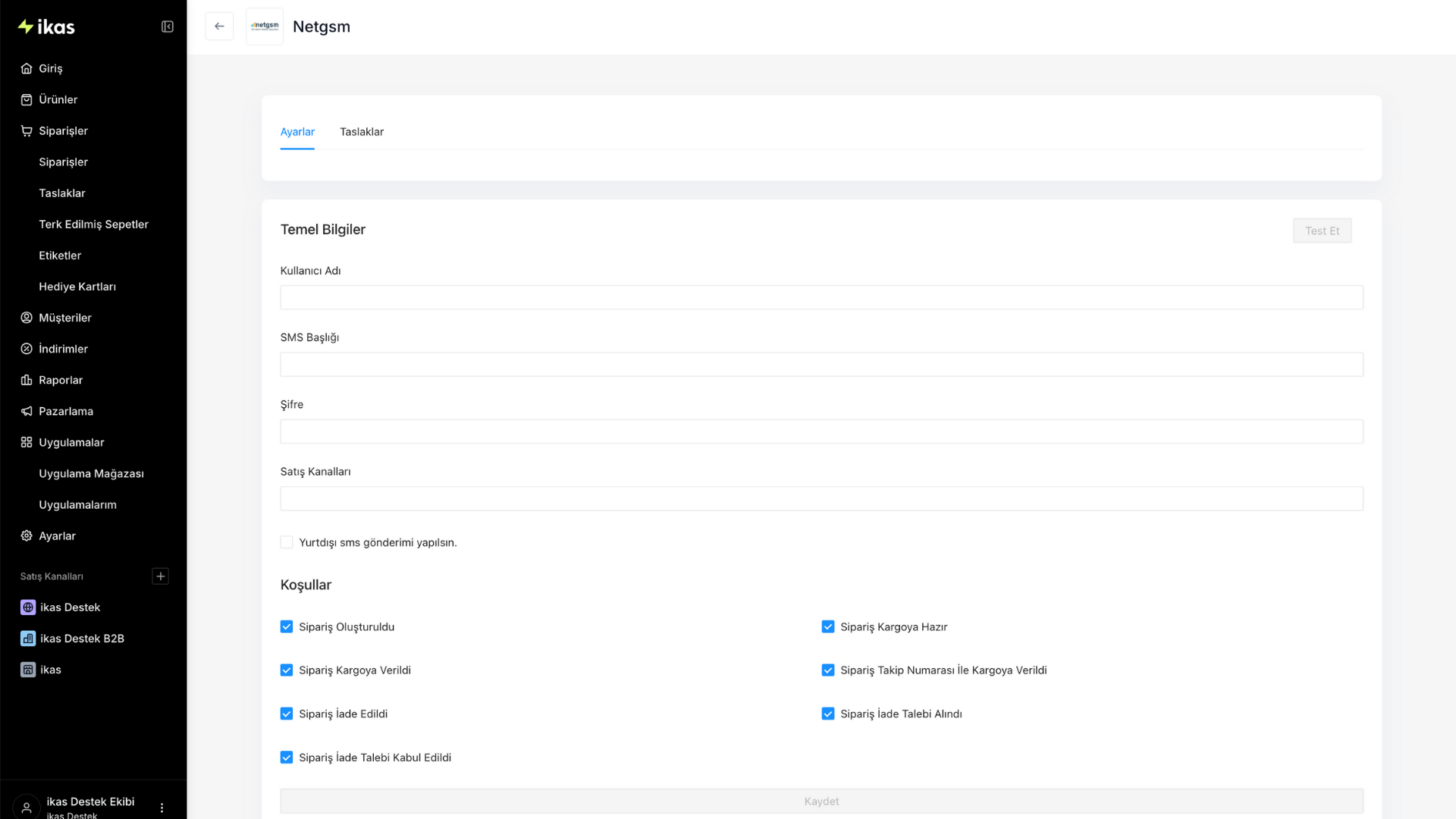Open the İndirimler discount icon

(x=27, y=349)
